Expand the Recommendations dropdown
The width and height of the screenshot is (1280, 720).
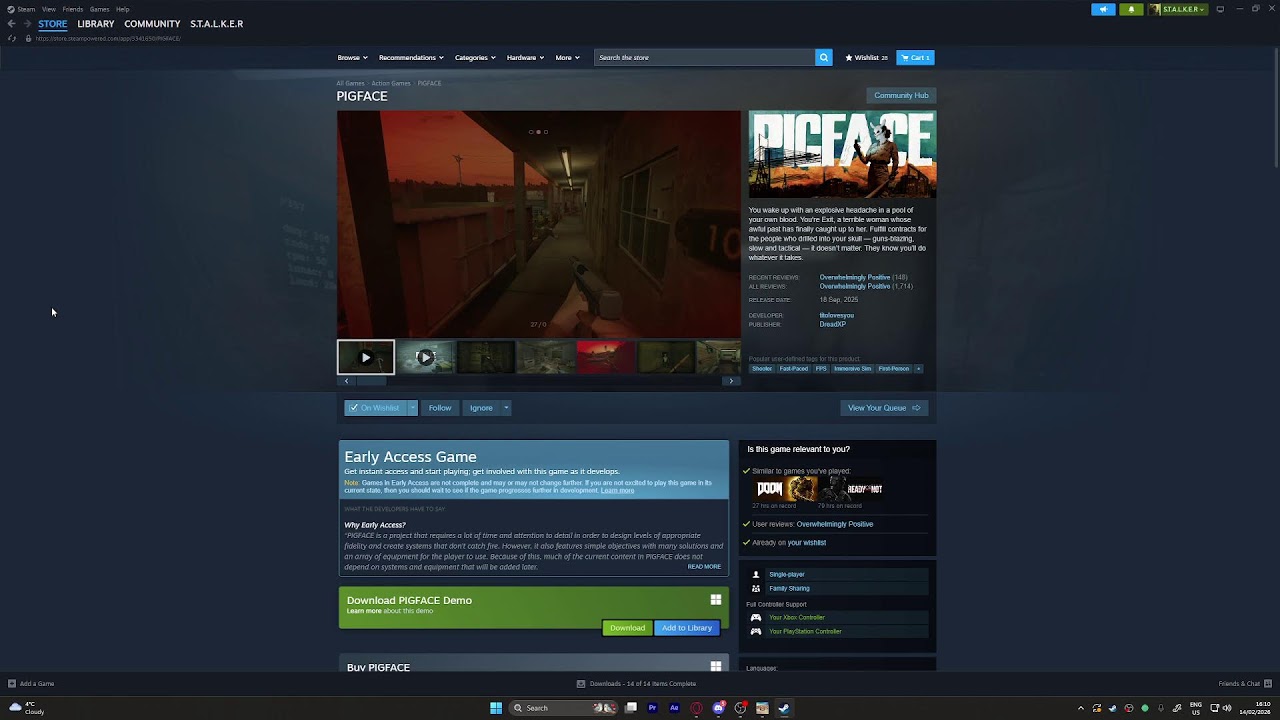[x=411, y=58]
